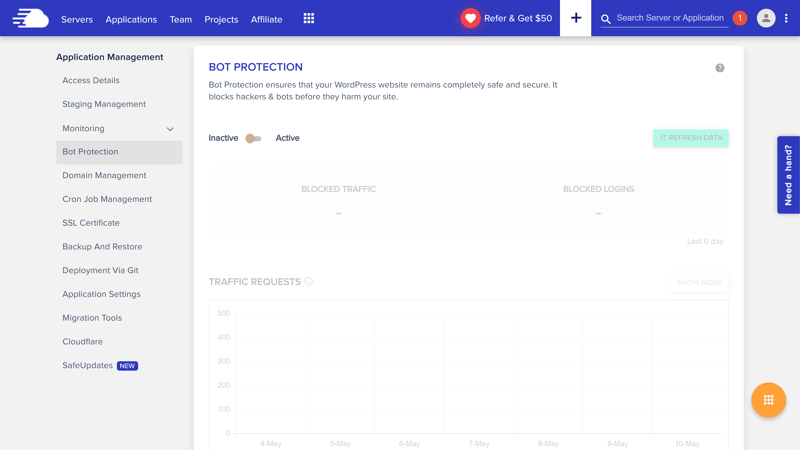Click the Show More button
Viewport: 800px width, 450px height.
tap(699, 283)
